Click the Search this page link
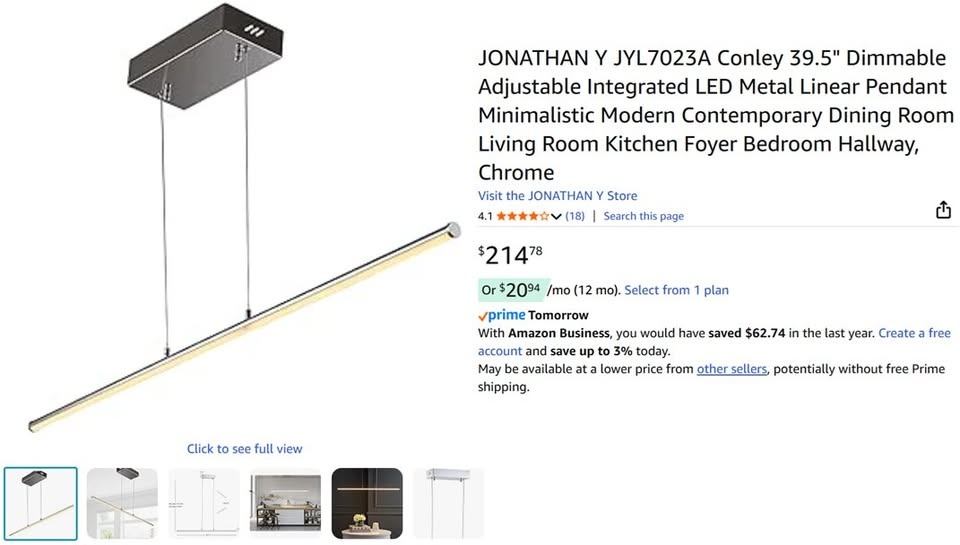Image resolution: width=960 pixels, height=545 pixels. tap(643, 216)
